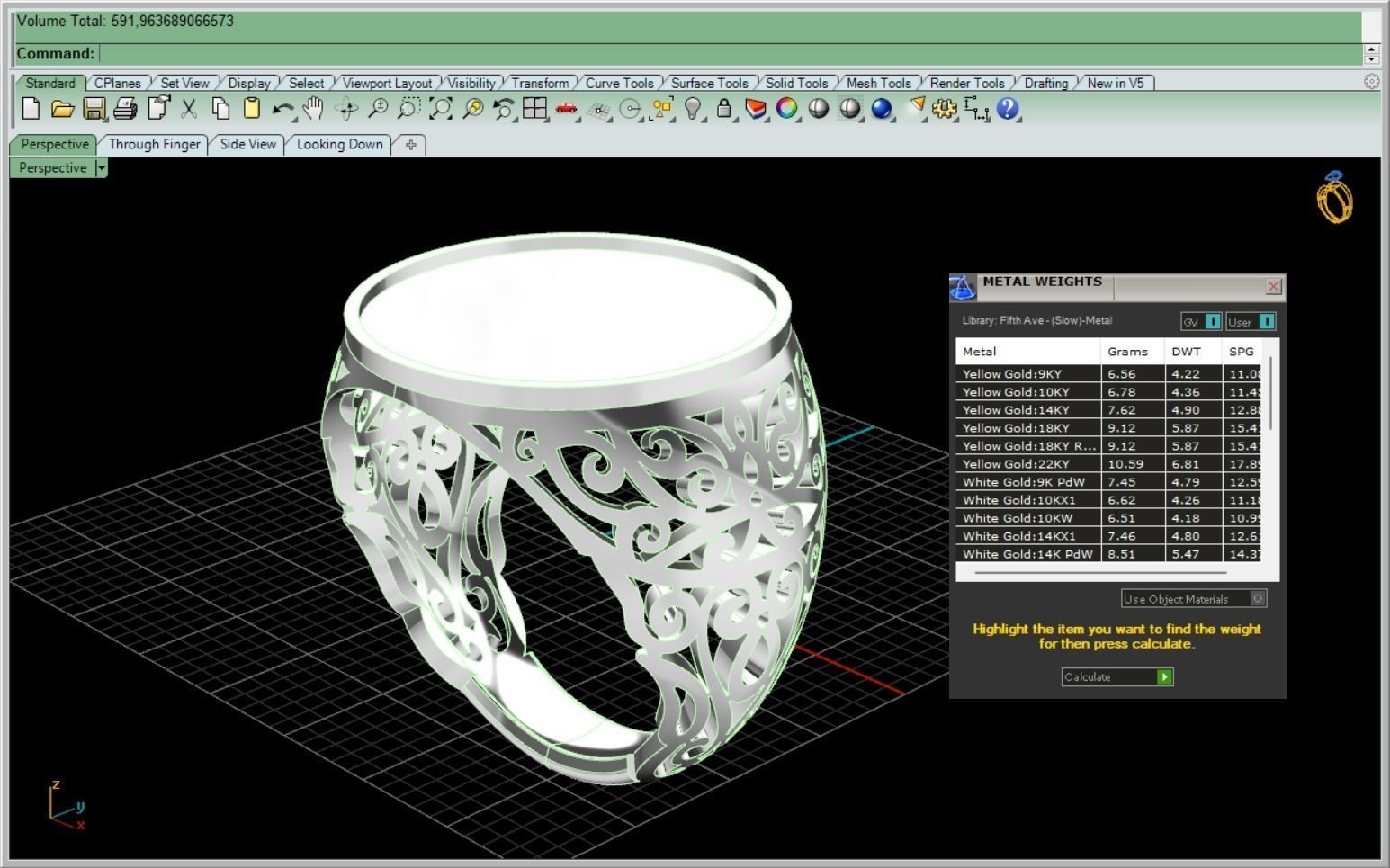Open the Solid Tools toolbar tab
Image resolution: width=1390 pixels, height=868 pixels.
(796, 83)
